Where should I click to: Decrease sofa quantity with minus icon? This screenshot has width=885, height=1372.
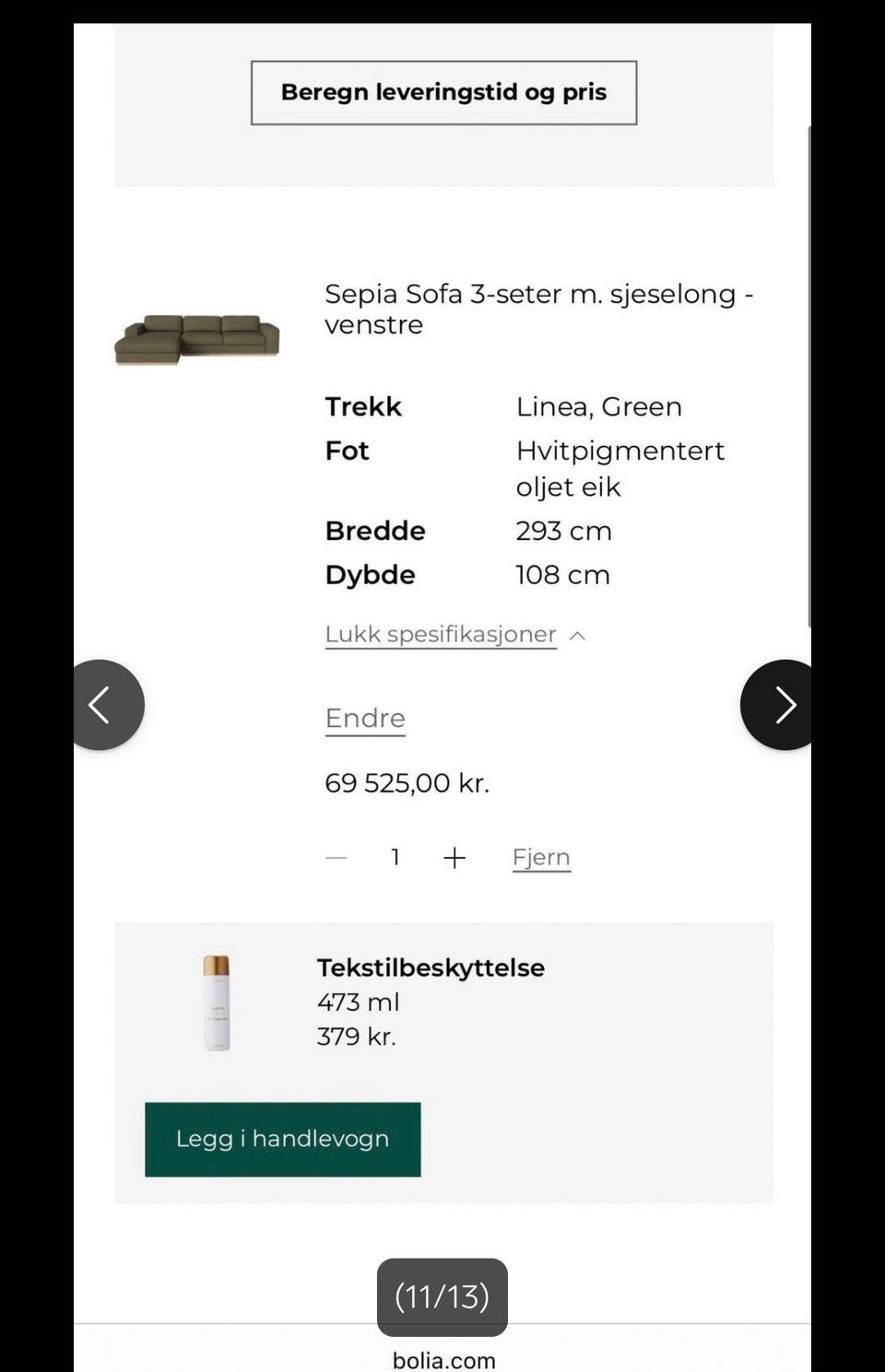[336, 858]
